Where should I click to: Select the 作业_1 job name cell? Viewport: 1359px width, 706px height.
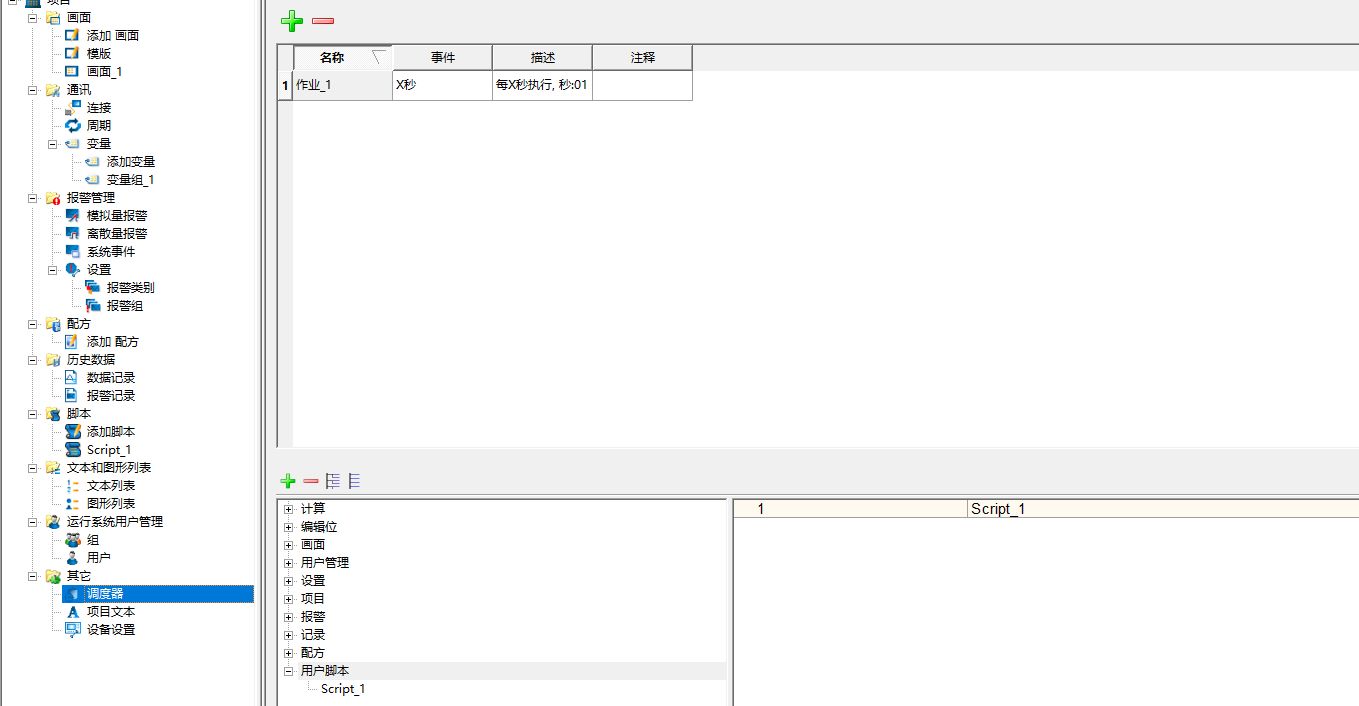coord(342,85)
